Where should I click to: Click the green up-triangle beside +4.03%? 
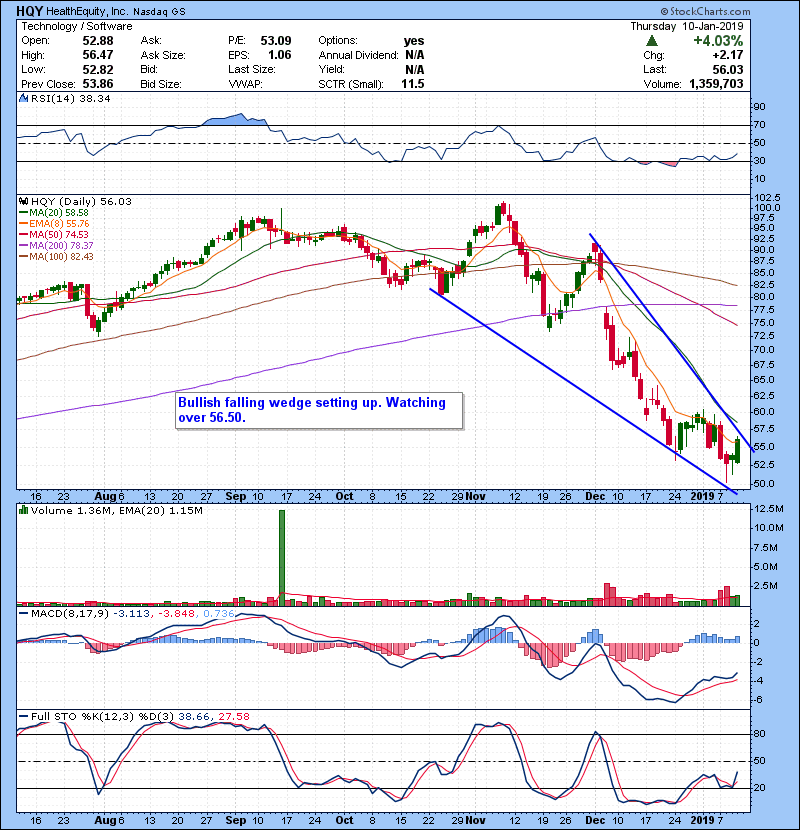tap(652, 41)
